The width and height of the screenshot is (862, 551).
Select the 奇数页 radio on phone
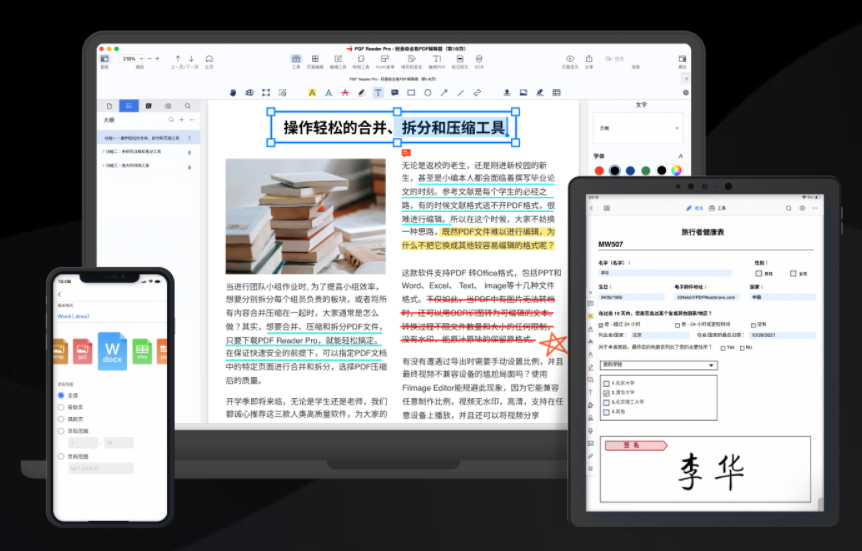[x=61, y=407]
